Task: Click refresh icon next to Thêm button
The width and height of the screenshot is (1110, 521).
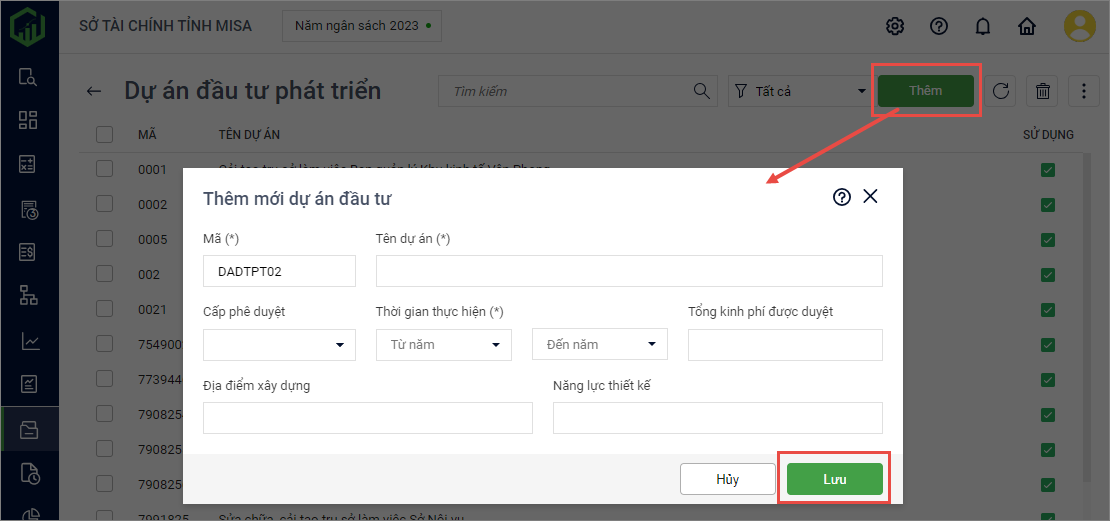Action: (x=1000, y=91)
